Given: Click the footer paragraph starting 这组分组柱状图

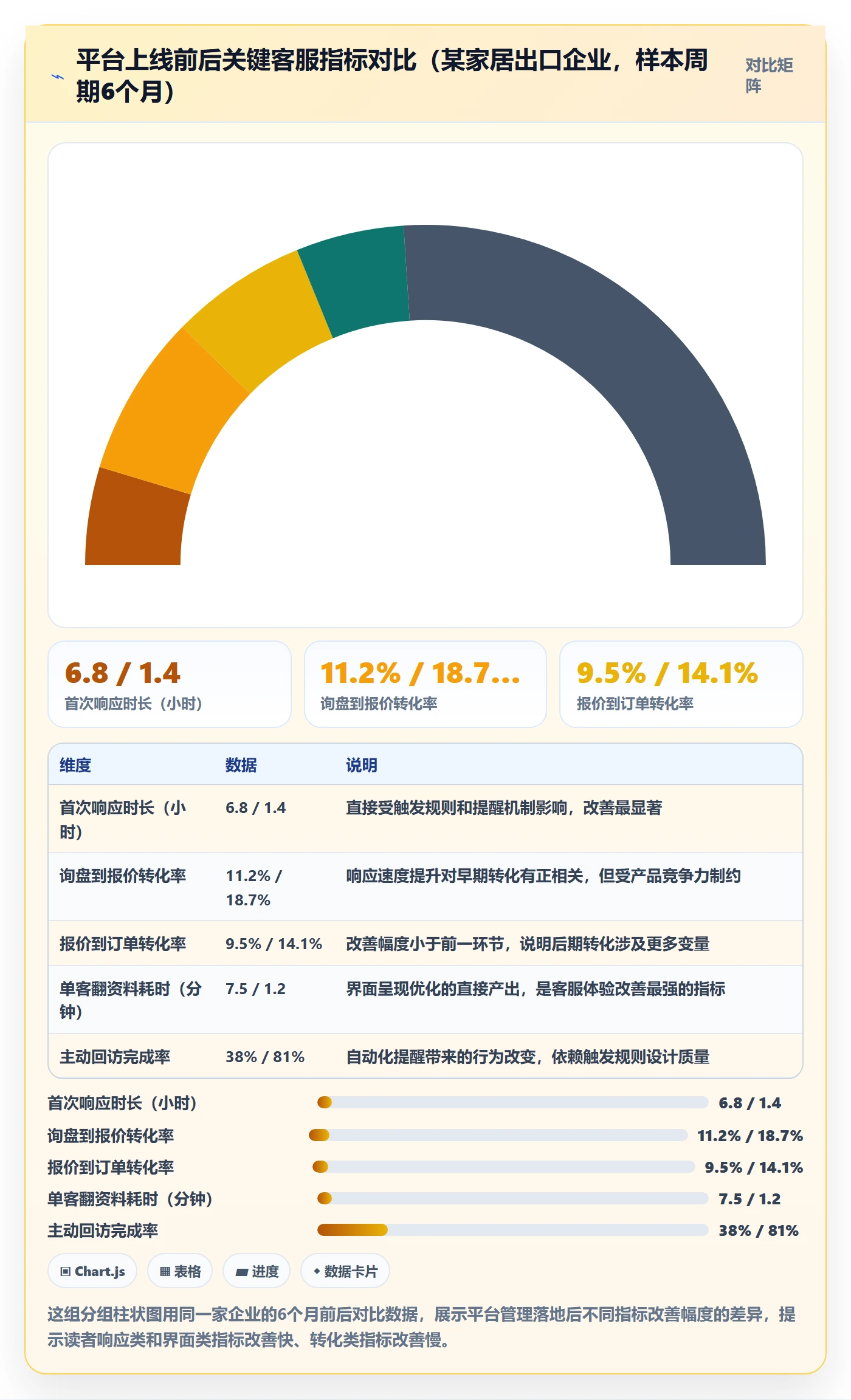Looking at the screenshot, I should click(422, 1326).
